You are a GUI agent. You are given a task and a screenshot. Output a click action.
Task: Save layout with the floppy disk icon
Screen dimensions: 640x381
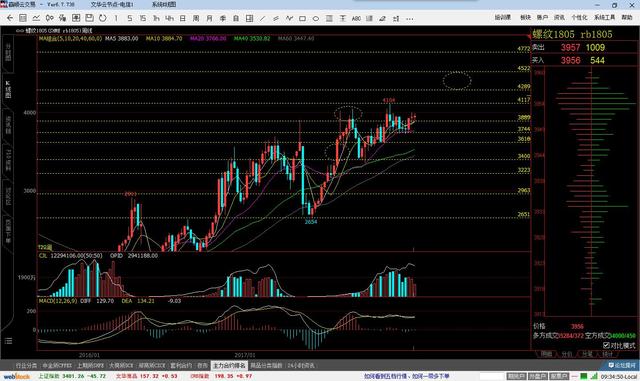coord(89,18)
